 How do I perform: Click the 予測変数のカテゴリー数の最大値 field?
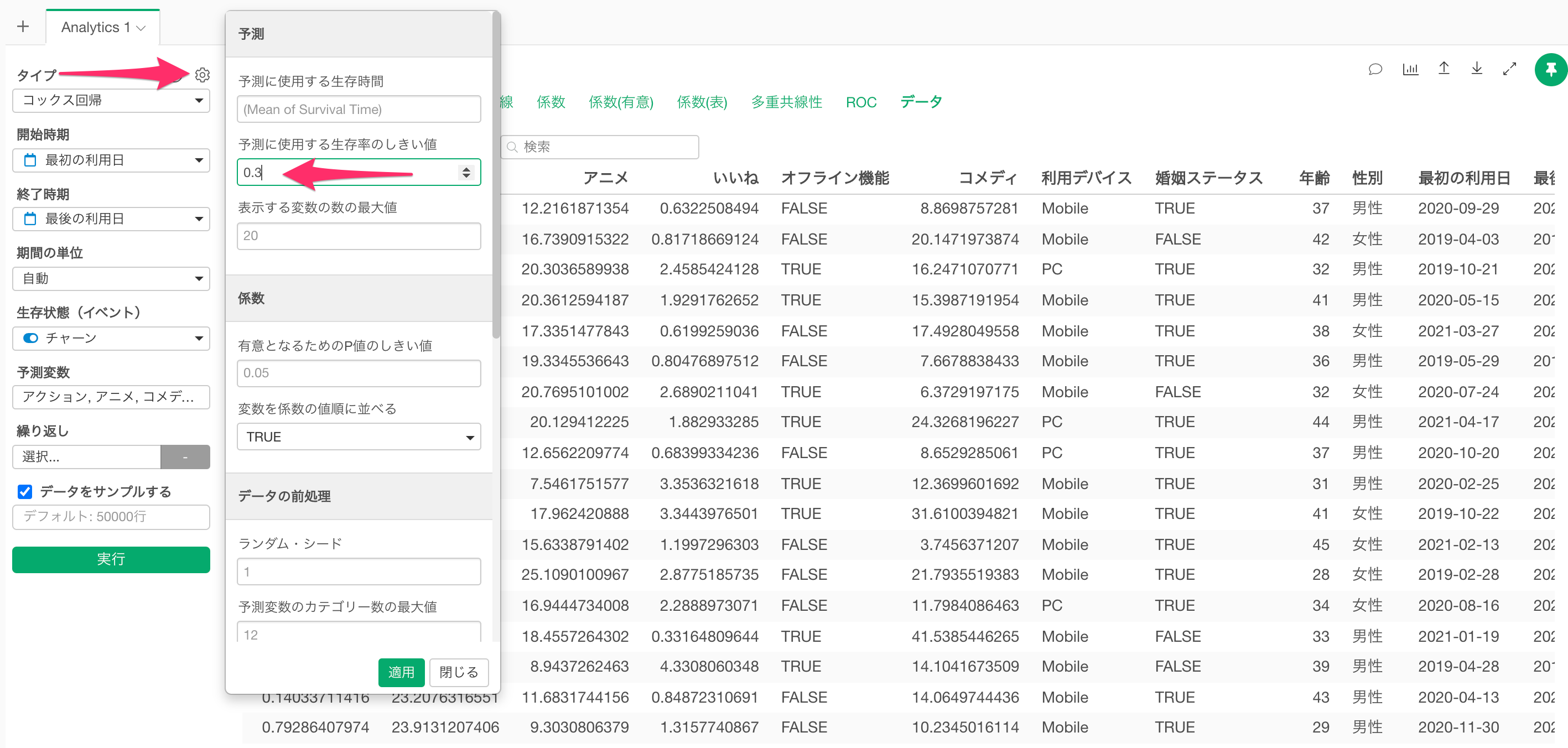point(359,633)
